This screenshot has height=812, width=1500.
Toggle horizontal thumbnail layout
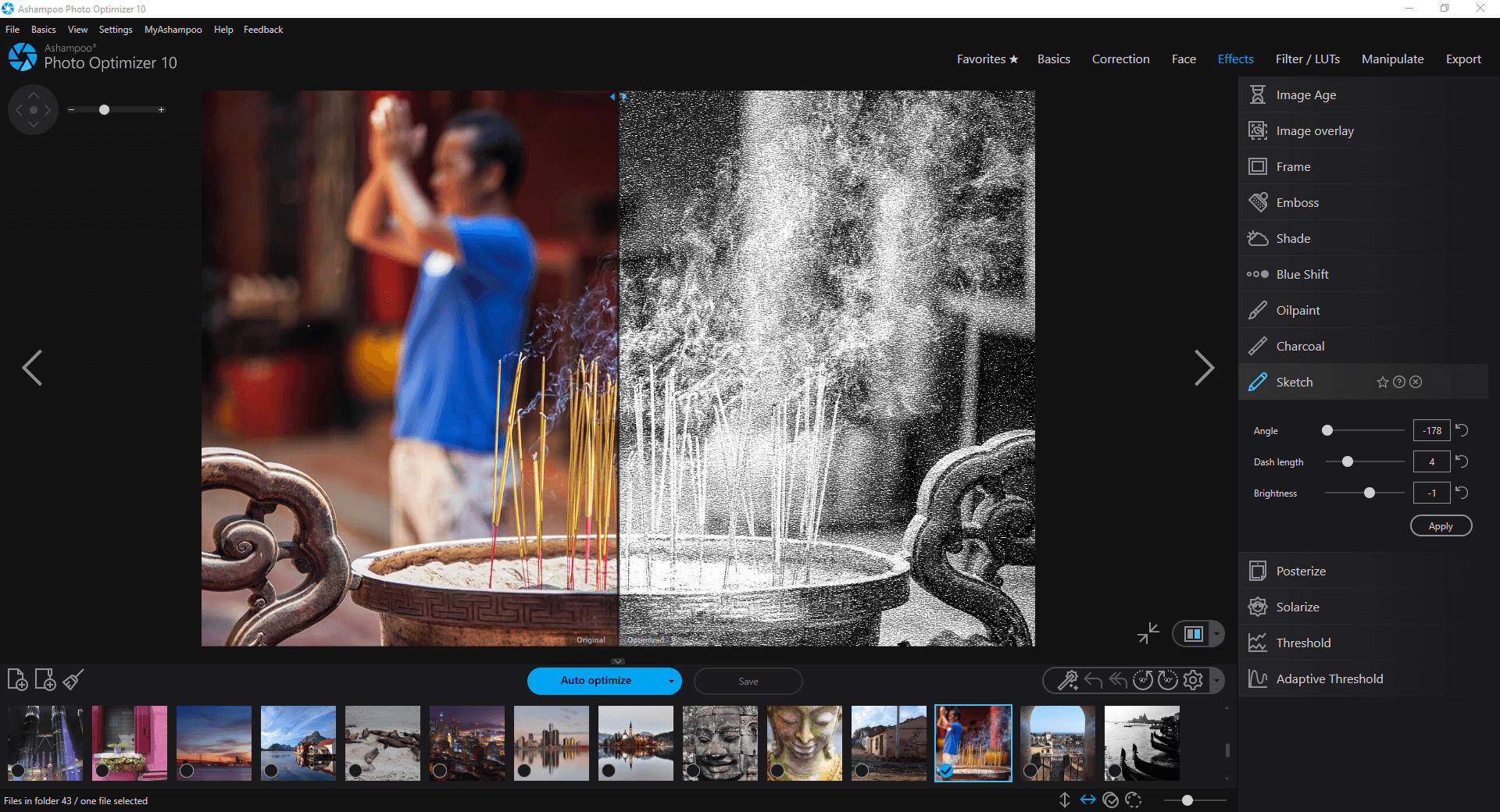tap(1087, 800)
